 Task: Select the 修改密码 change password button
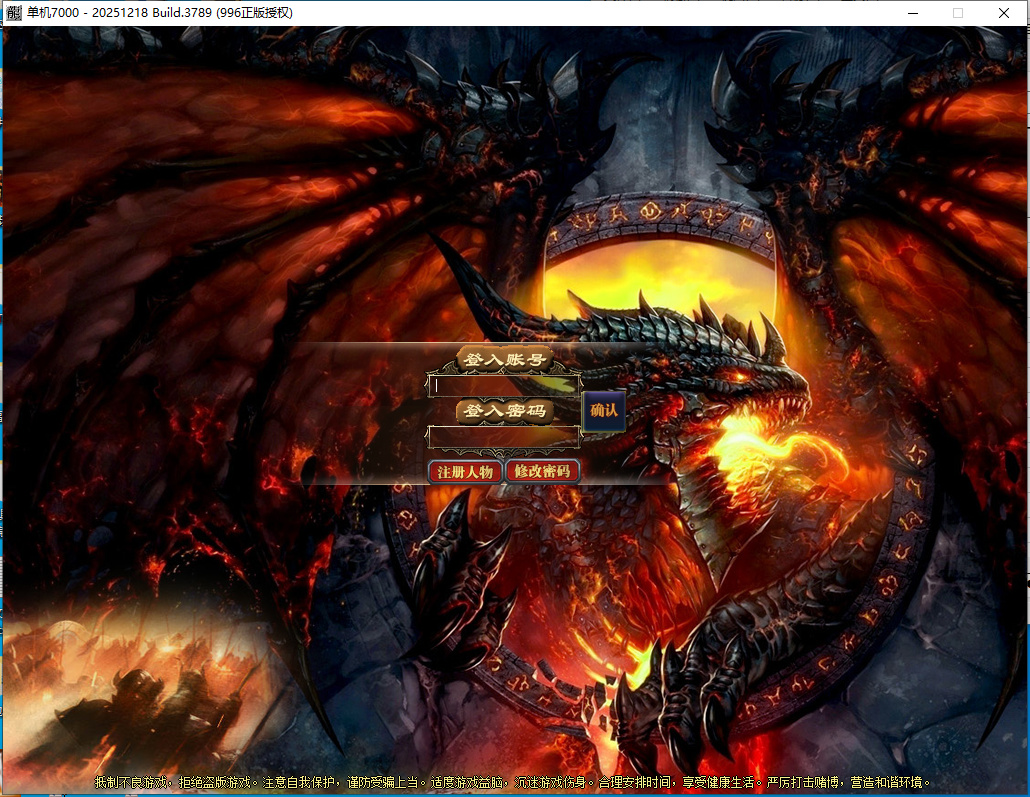coord(542,471)
